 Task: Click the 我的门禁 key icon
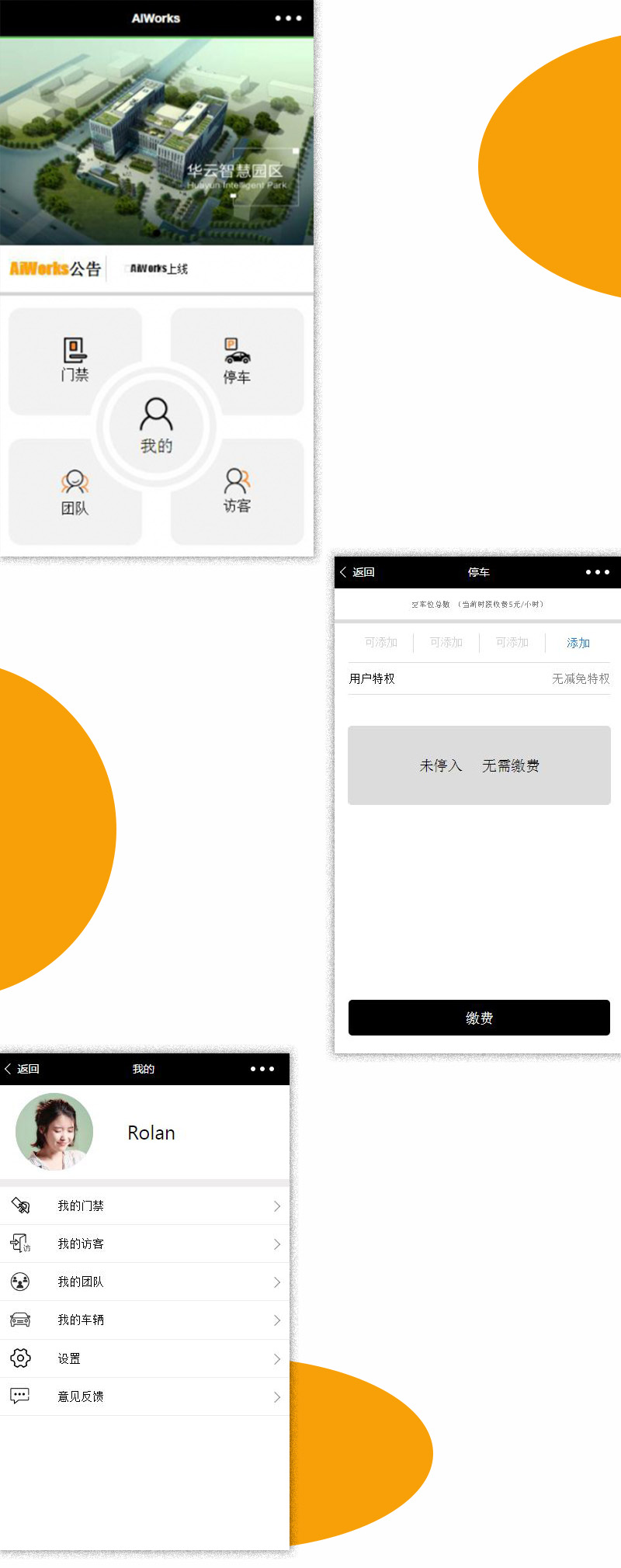(20, 1205)
